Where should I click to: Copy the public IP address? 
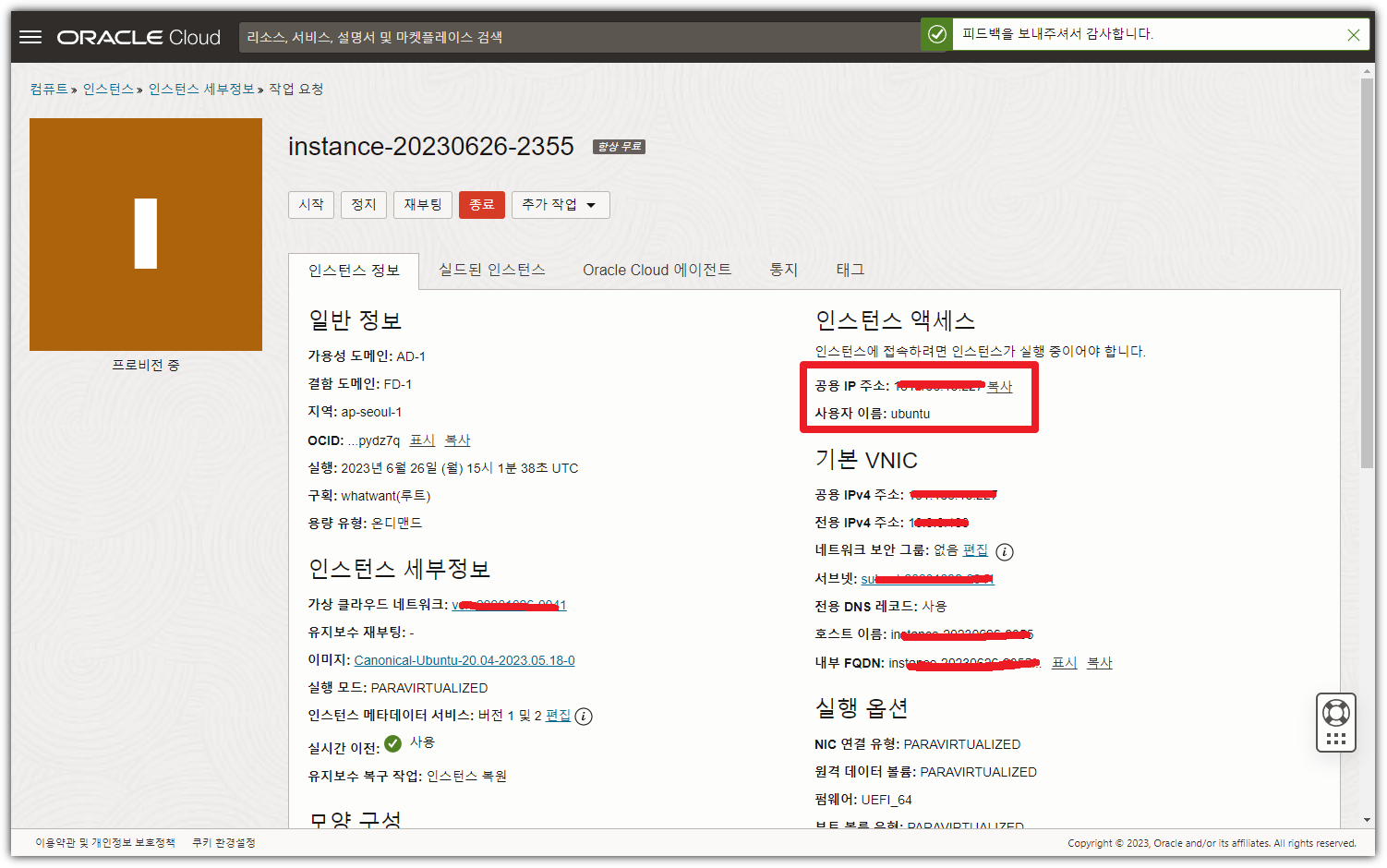[999, 386]
